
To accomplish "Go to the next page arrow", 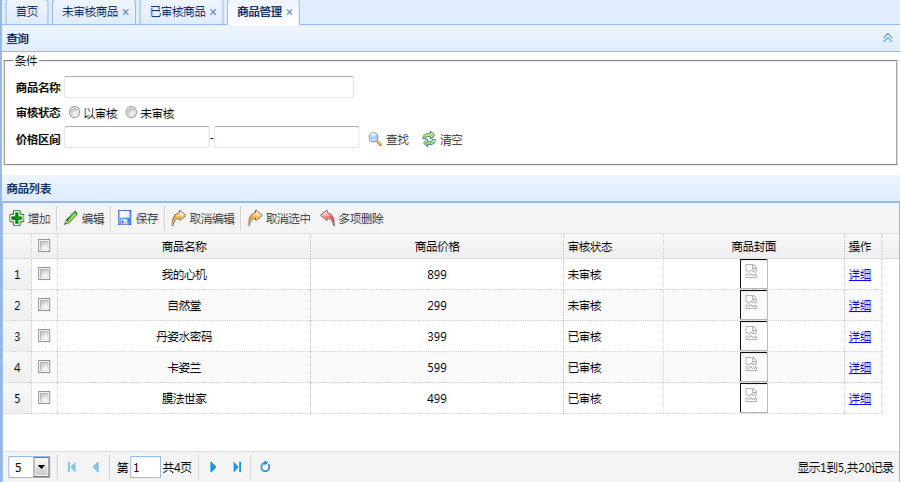I will click(213, 467).
